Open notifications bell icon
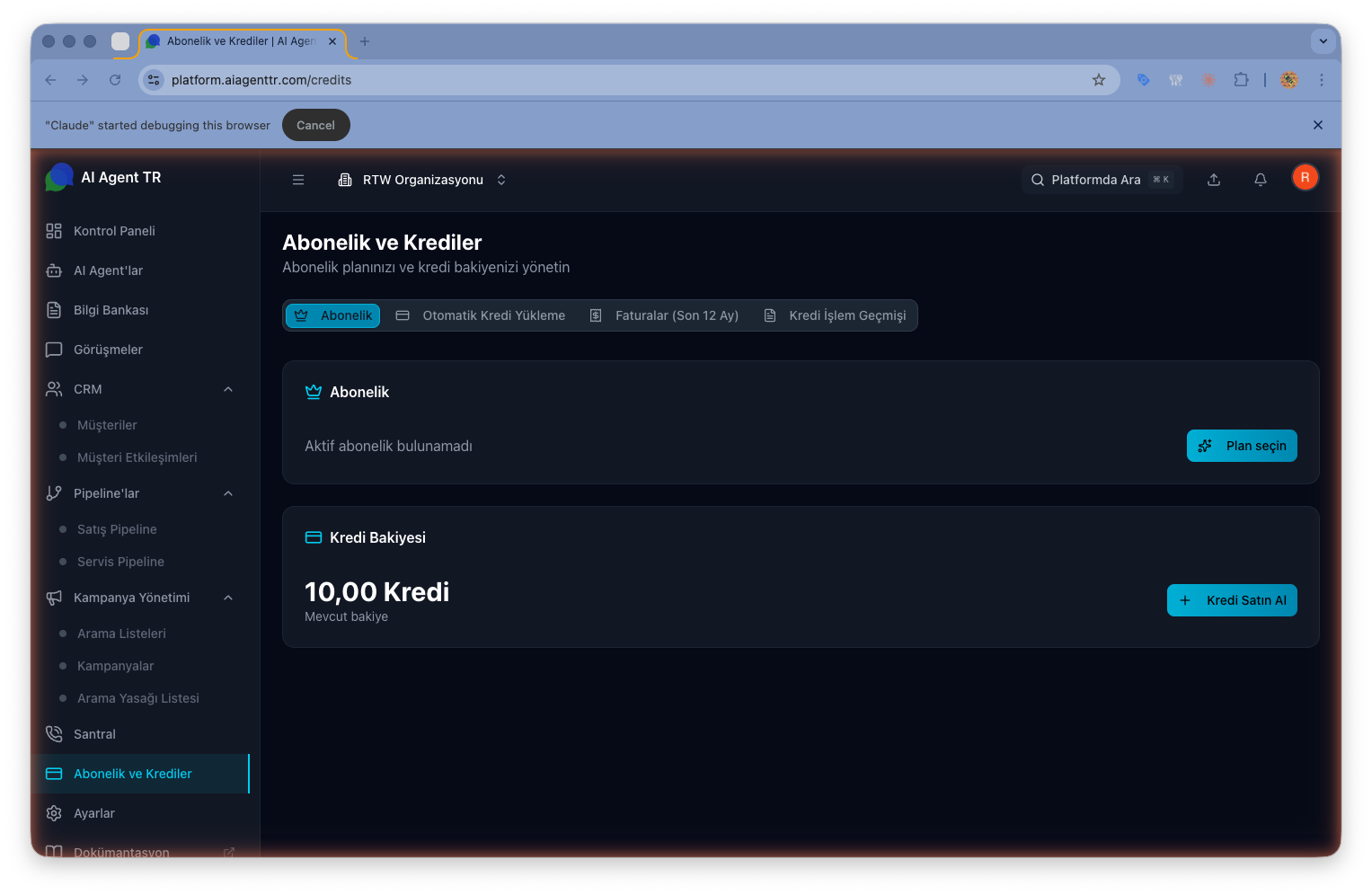Screen dimensions: 1372x895 tap(1261, 180)
